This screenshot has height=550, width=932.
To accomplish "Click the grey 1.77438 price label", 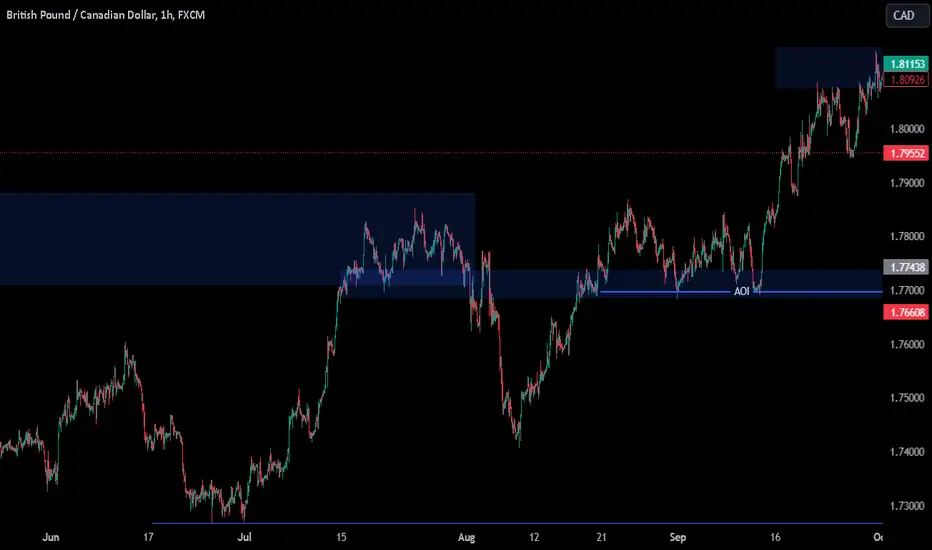I will pyautogui.click(x=906, y=267).
